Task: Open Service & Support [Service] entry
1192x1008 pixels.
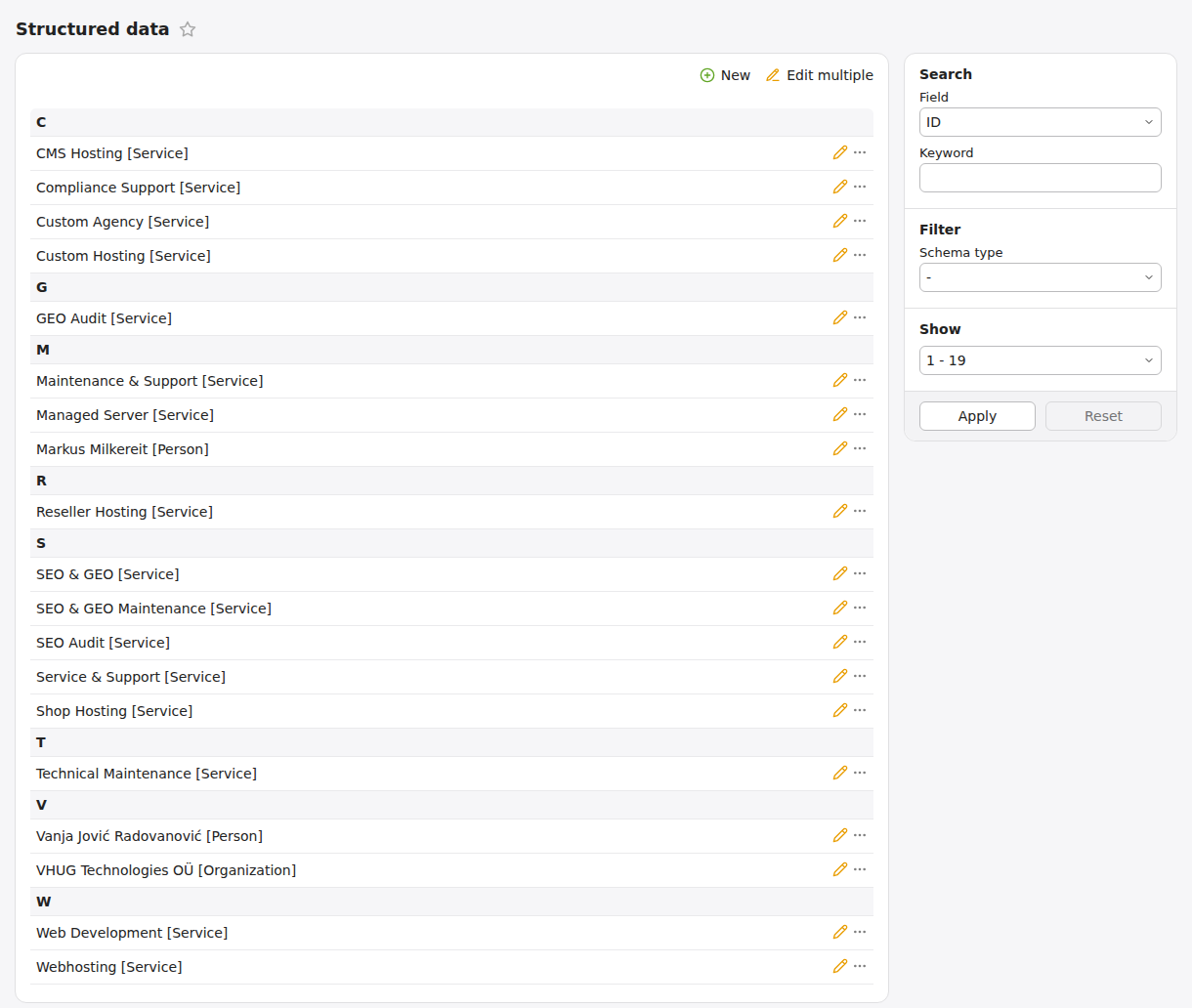Action: point(131,677)
